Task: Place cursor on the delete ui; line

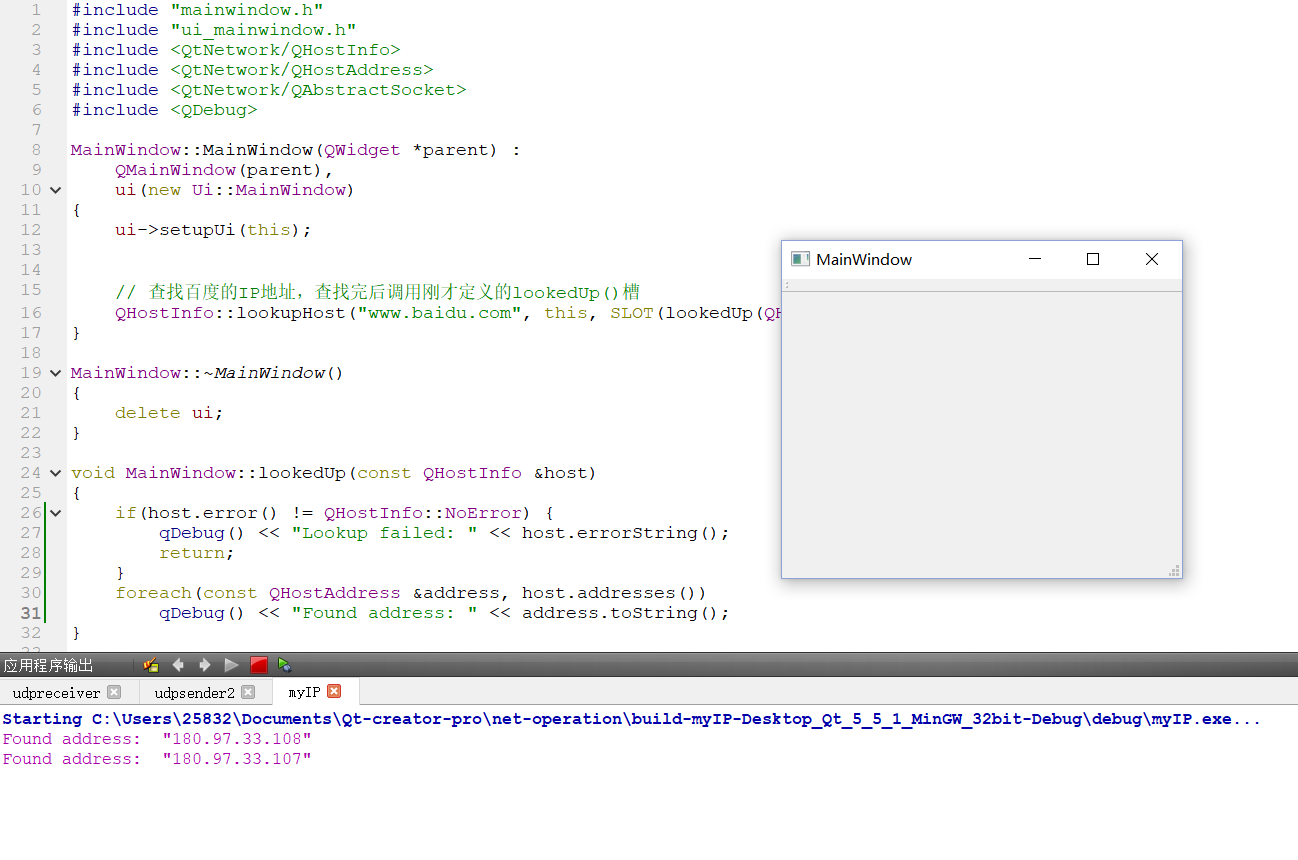Action: [169, 413]
